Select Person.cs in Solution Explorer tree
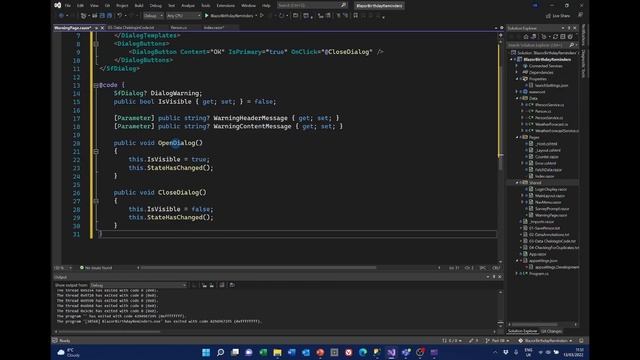 tap(543, 111)
